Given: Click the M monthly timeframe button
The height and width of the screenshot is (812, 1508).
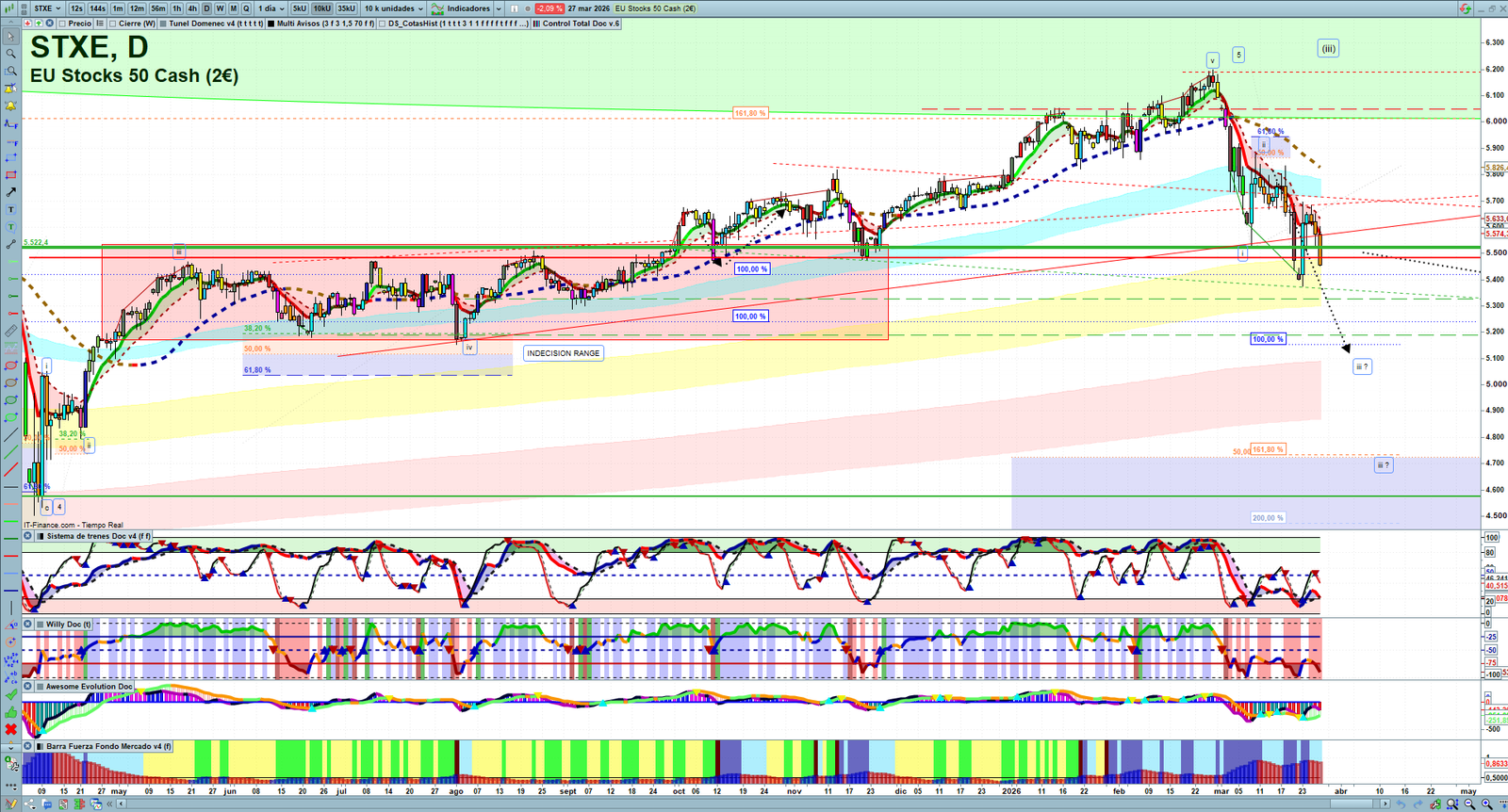Looking at the screenshot, I should click(x=234, y=8).
